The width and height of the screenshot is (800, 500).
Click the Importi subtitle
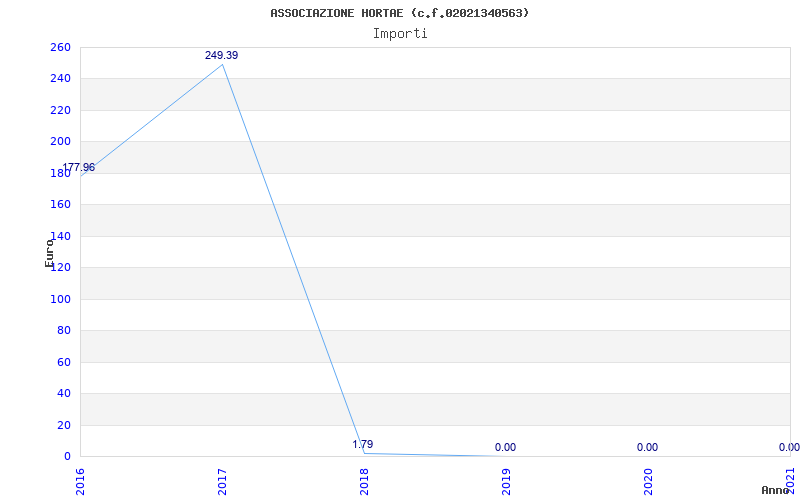400,34
